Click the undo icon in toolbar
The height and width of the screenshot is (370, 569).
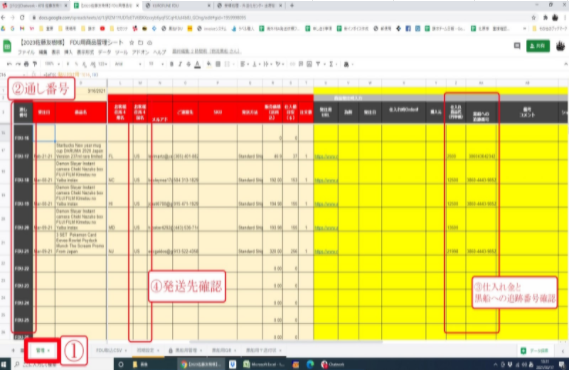click(x=9, y=64)
